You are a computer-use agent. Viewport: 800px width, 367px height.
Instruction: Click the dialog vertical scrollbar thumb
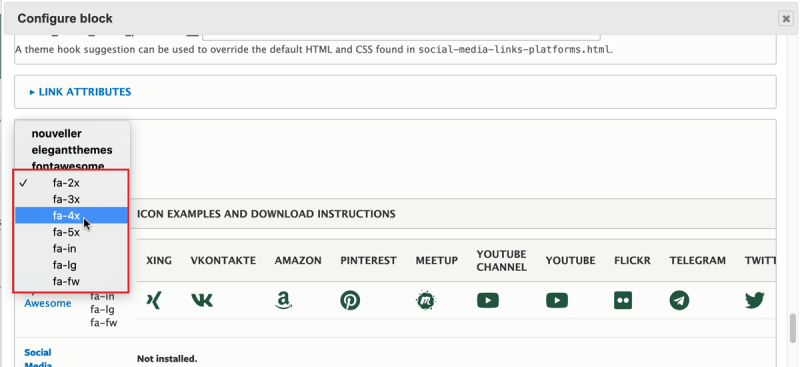coord(793,327)
